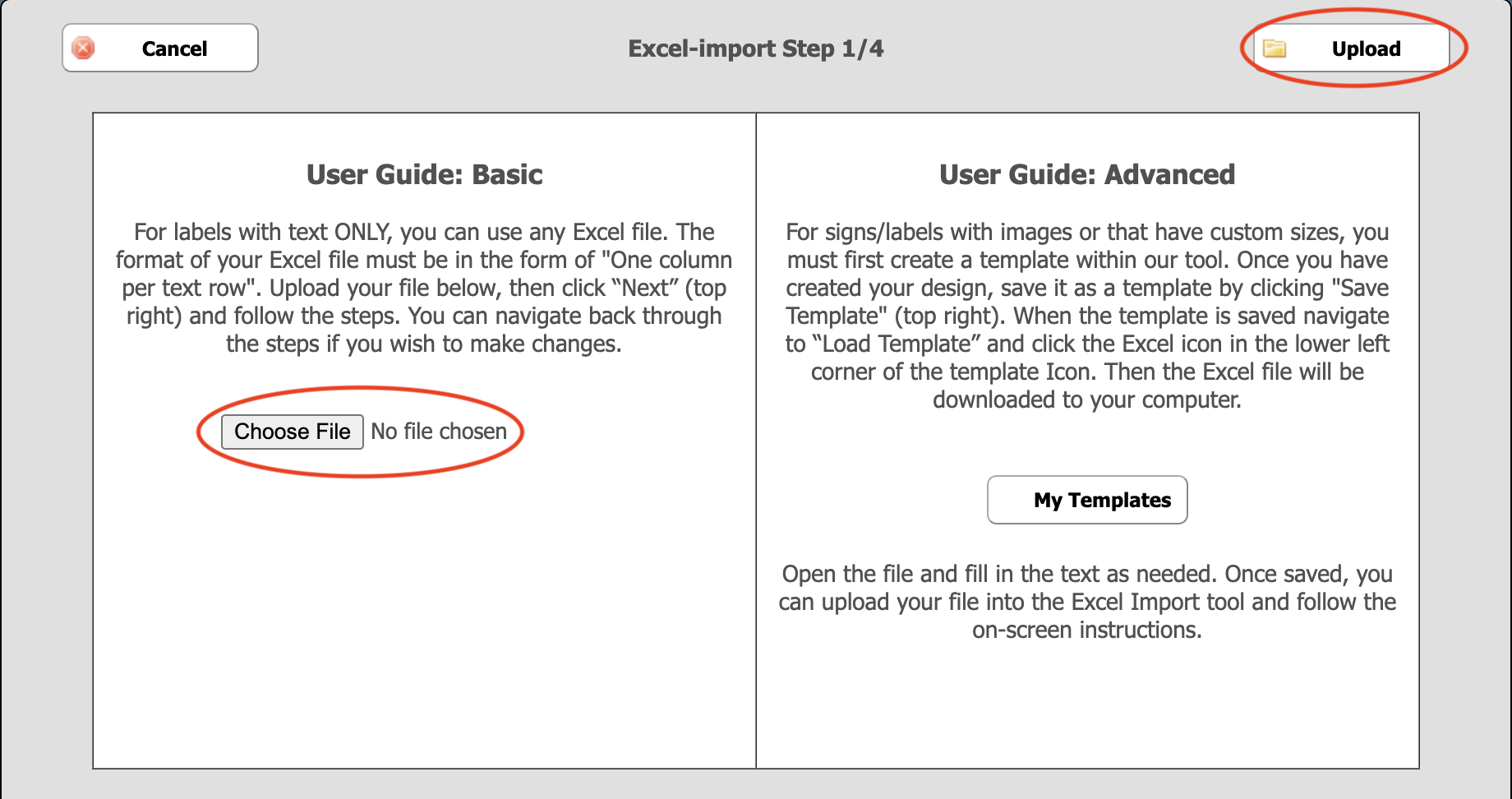Screen dimensions: 1512x799
Task: Click the paragraph starting "Open the file and fill"
Action: pyautogui.click(x=1087, y=602)
